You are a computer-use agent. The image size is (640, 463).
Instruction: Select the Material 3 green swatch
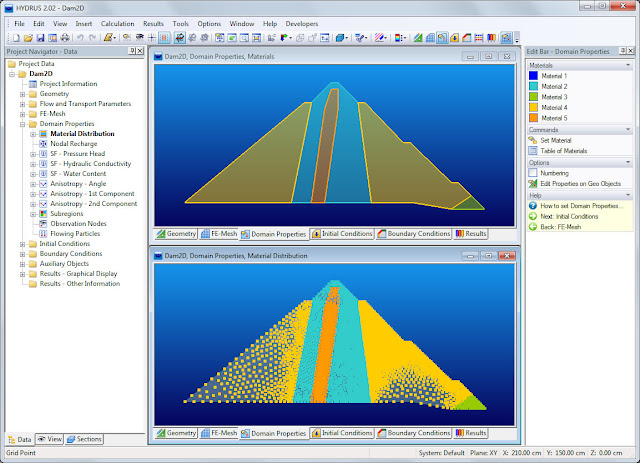pos(533,97)
